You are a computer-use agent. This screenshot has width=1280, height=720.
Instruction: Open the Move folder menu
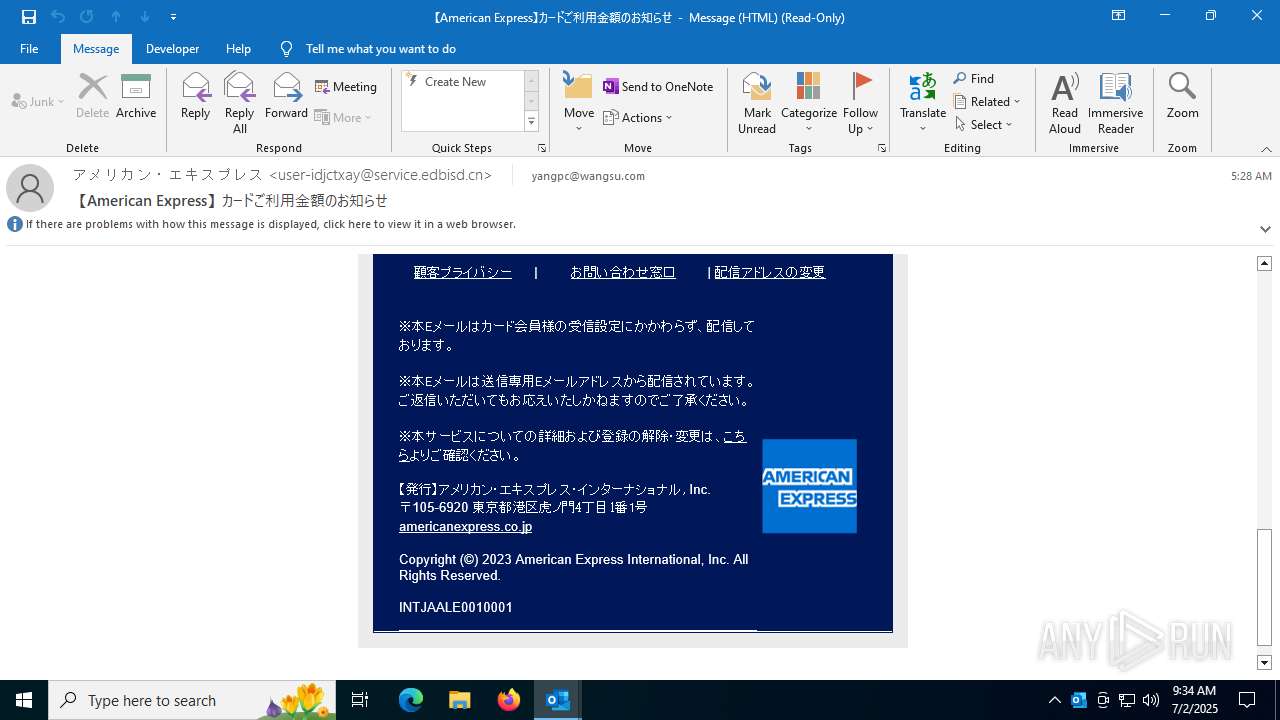pyautogui.click(x=578, y=103)
